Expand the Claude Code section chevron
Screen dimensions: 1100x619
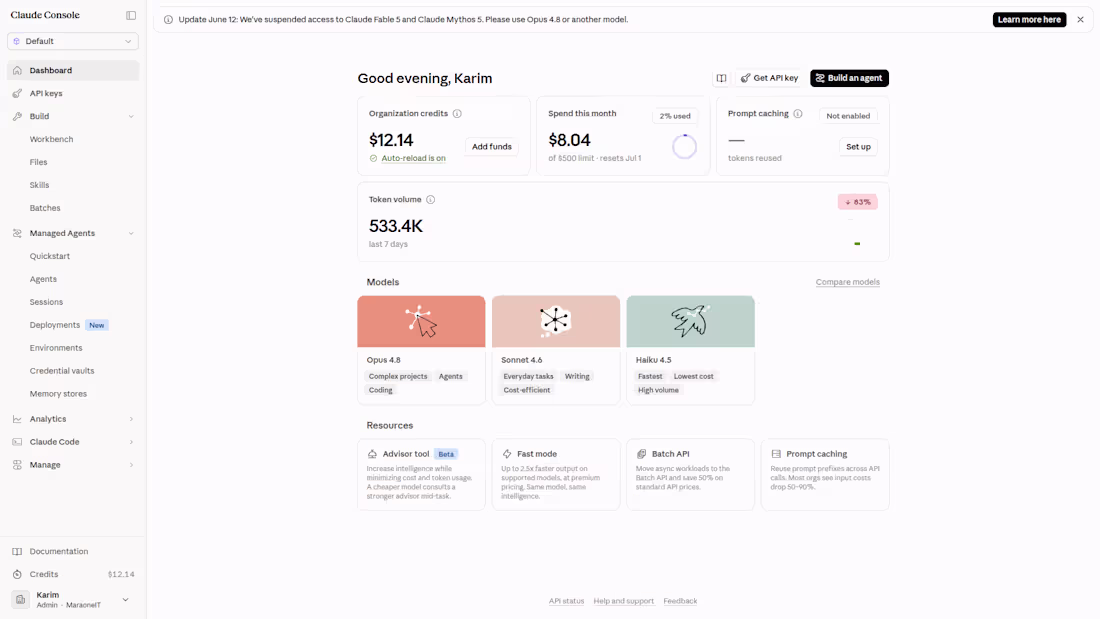[131, 442]
